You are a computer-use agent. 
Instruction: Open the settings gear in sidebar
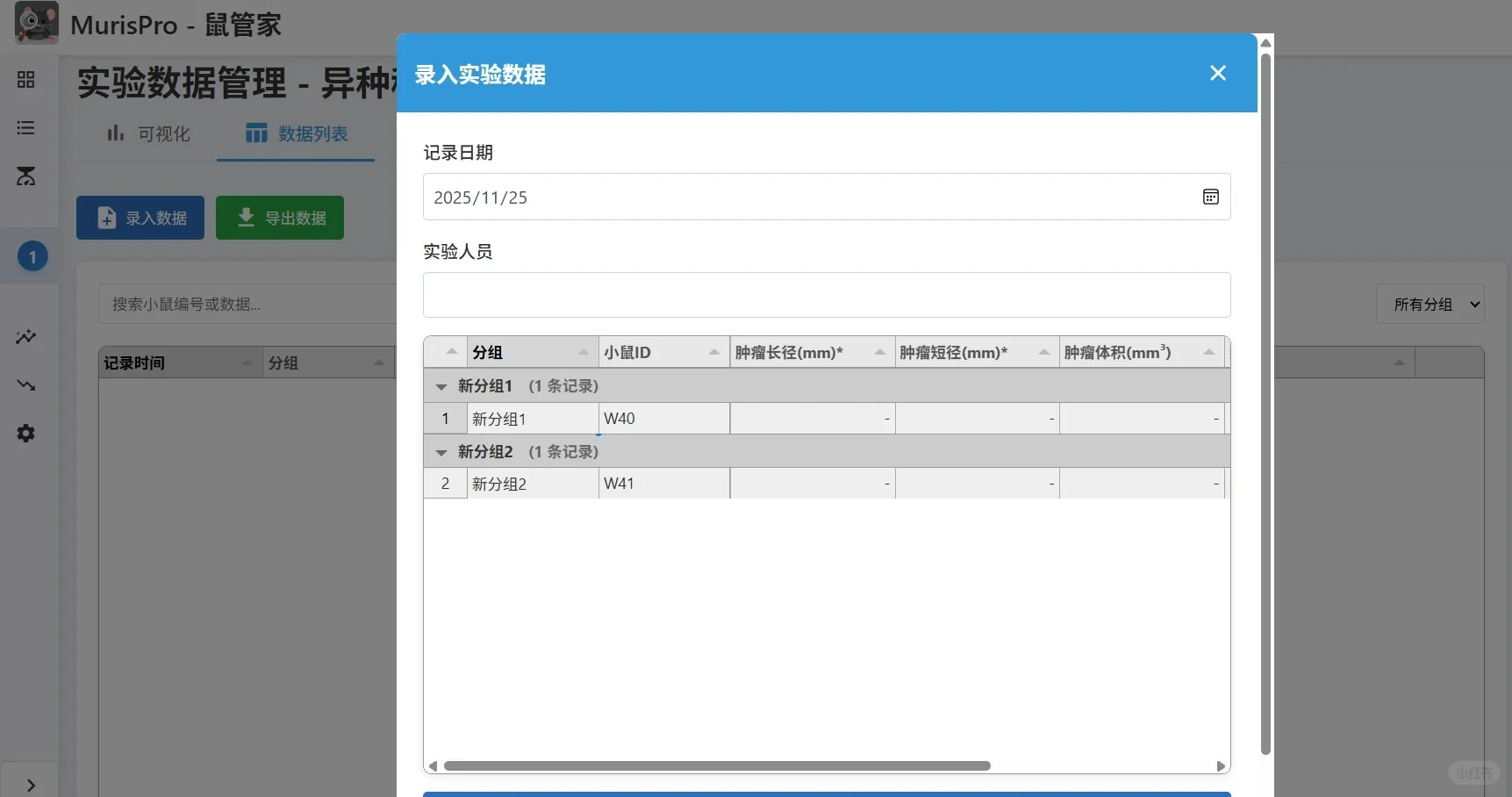[x=25, y=433]
